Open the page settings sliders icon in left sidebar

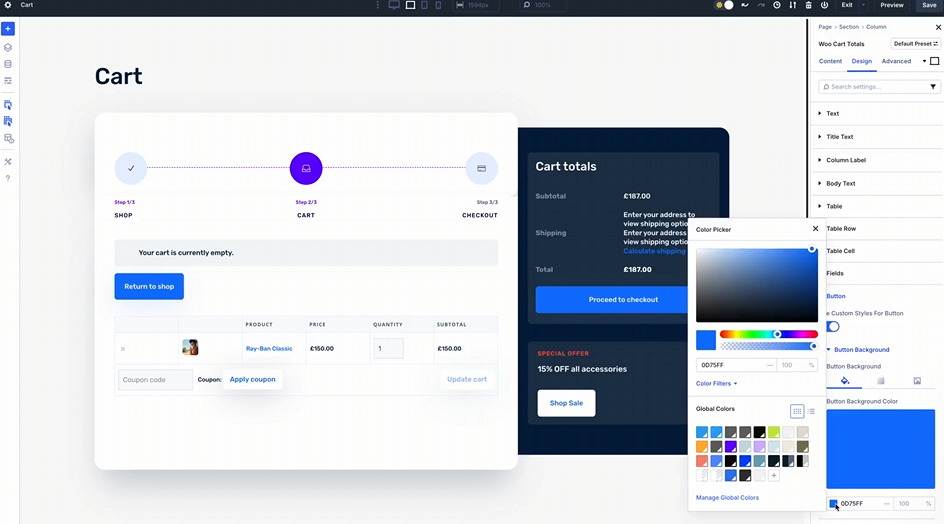click(x=8, y=81)
